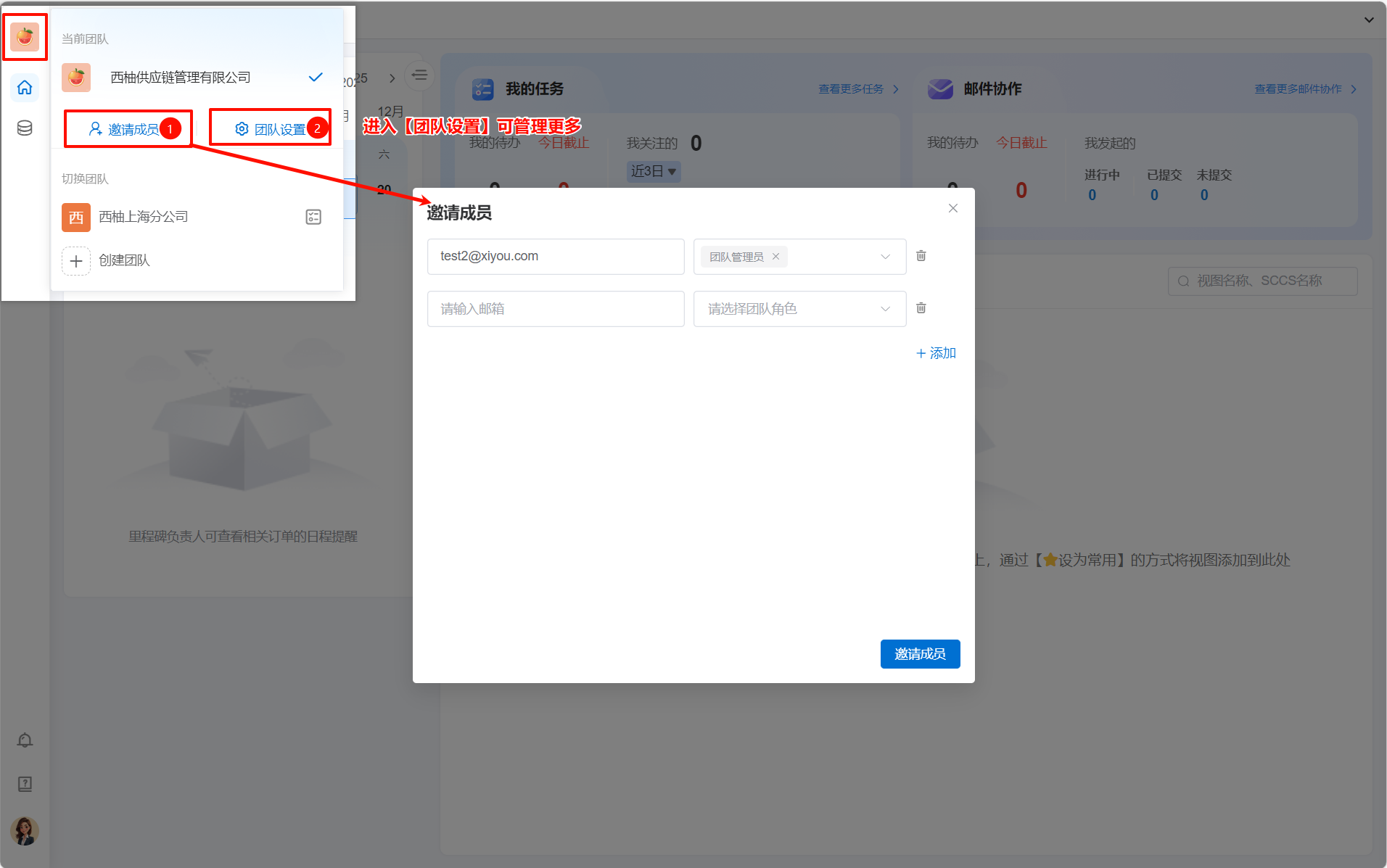Expand role dropdown for test2@xiyou.com
Image resolution: width=1387 pixels, height=868 pixels.
coord(885,257)
